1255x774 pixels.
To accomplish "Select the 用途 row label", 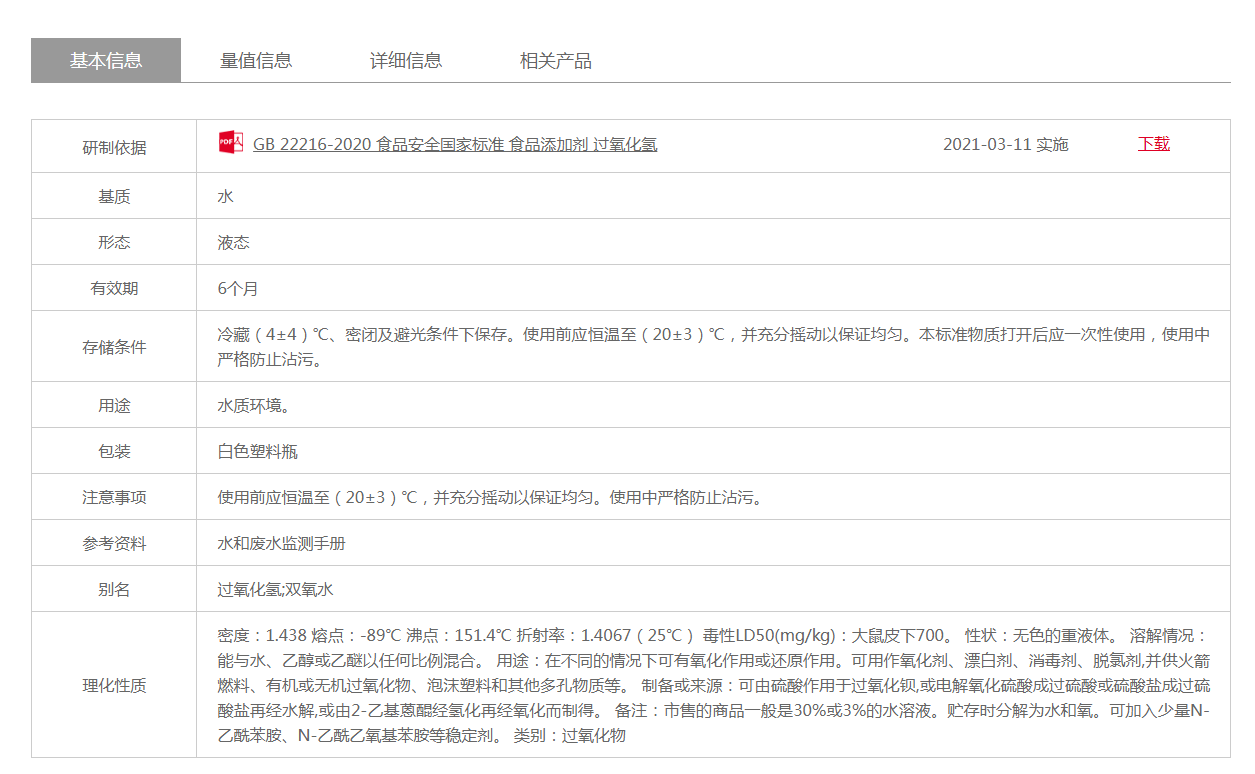I will tap(114, 406).
